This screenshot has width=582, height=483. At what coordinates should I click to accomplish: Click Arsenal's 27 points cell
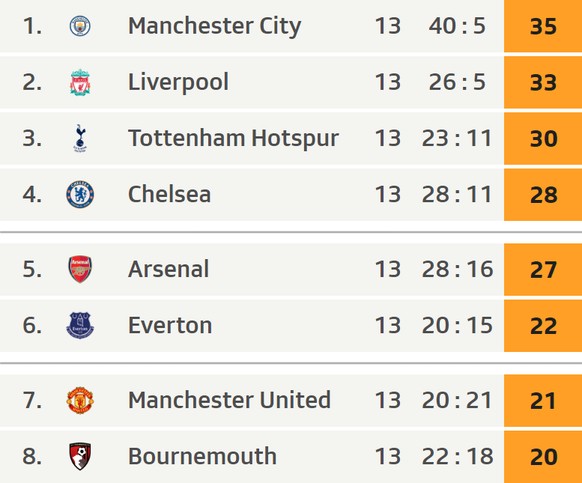[543, 270]
